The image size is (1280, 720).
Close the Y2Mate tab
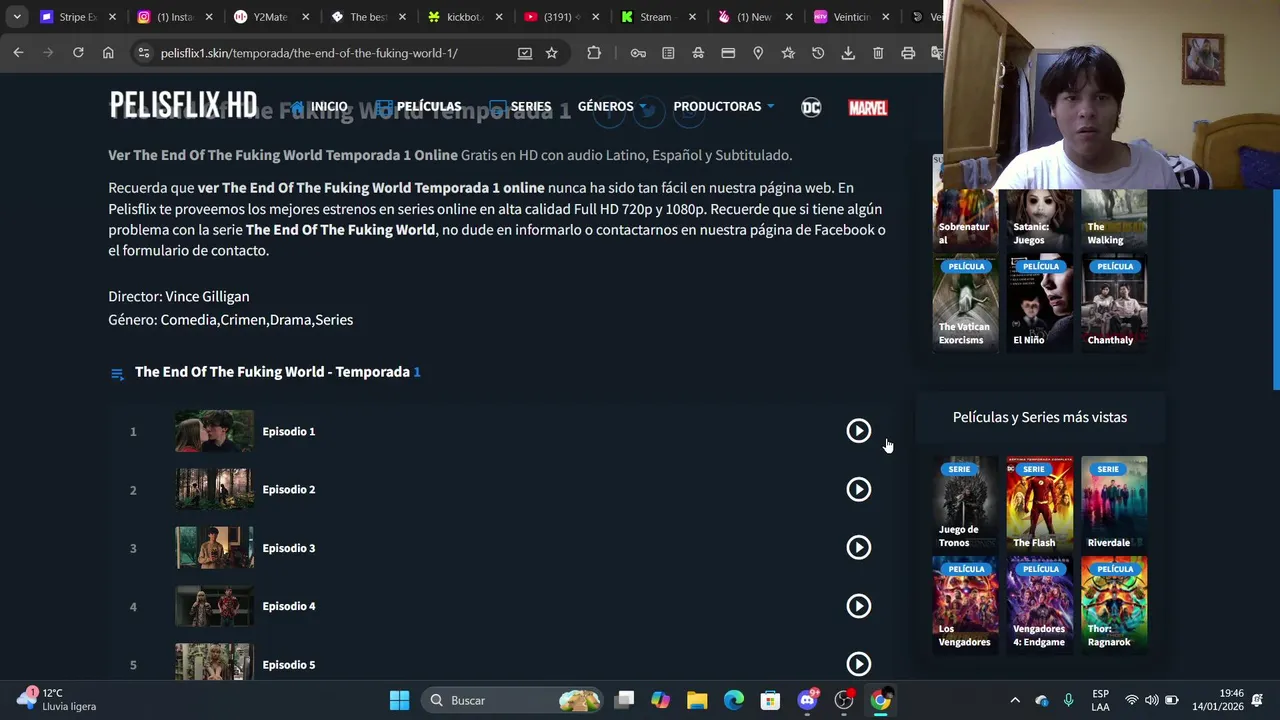click(306, 17)
